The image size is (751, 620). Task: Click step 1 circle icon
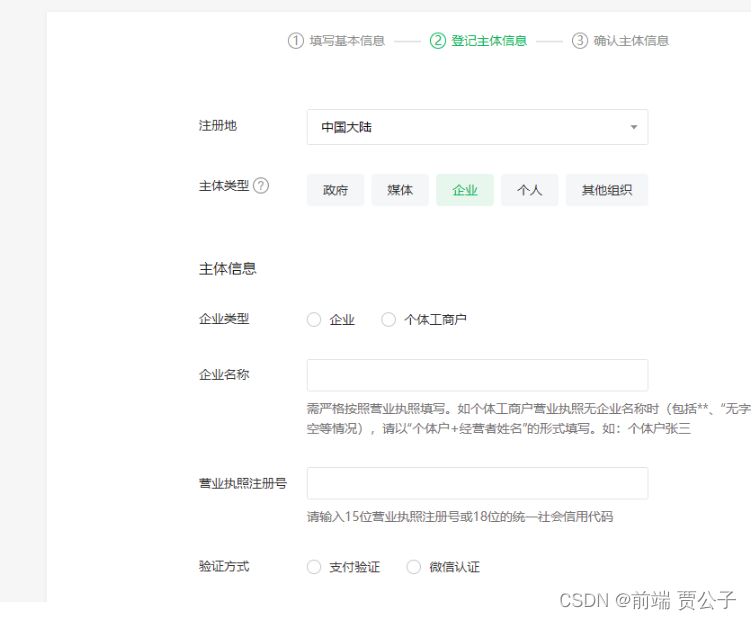pyautogui.click(x=295, y=41)
